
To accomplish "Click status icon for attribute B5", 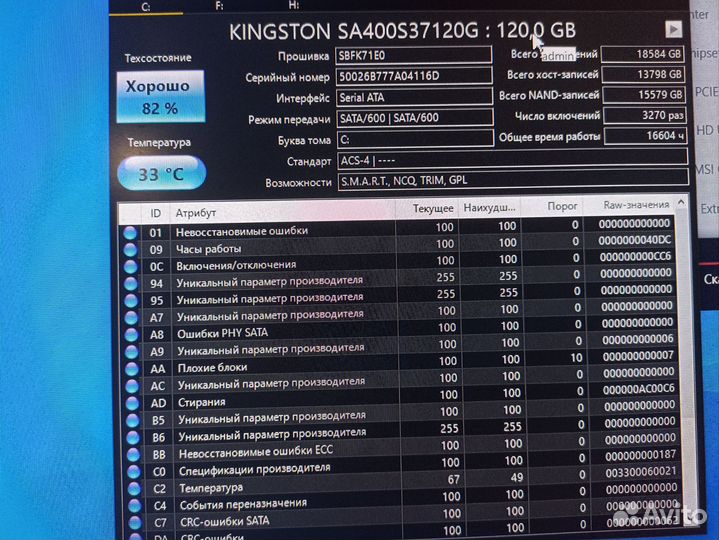I will (x=133, y=420).
